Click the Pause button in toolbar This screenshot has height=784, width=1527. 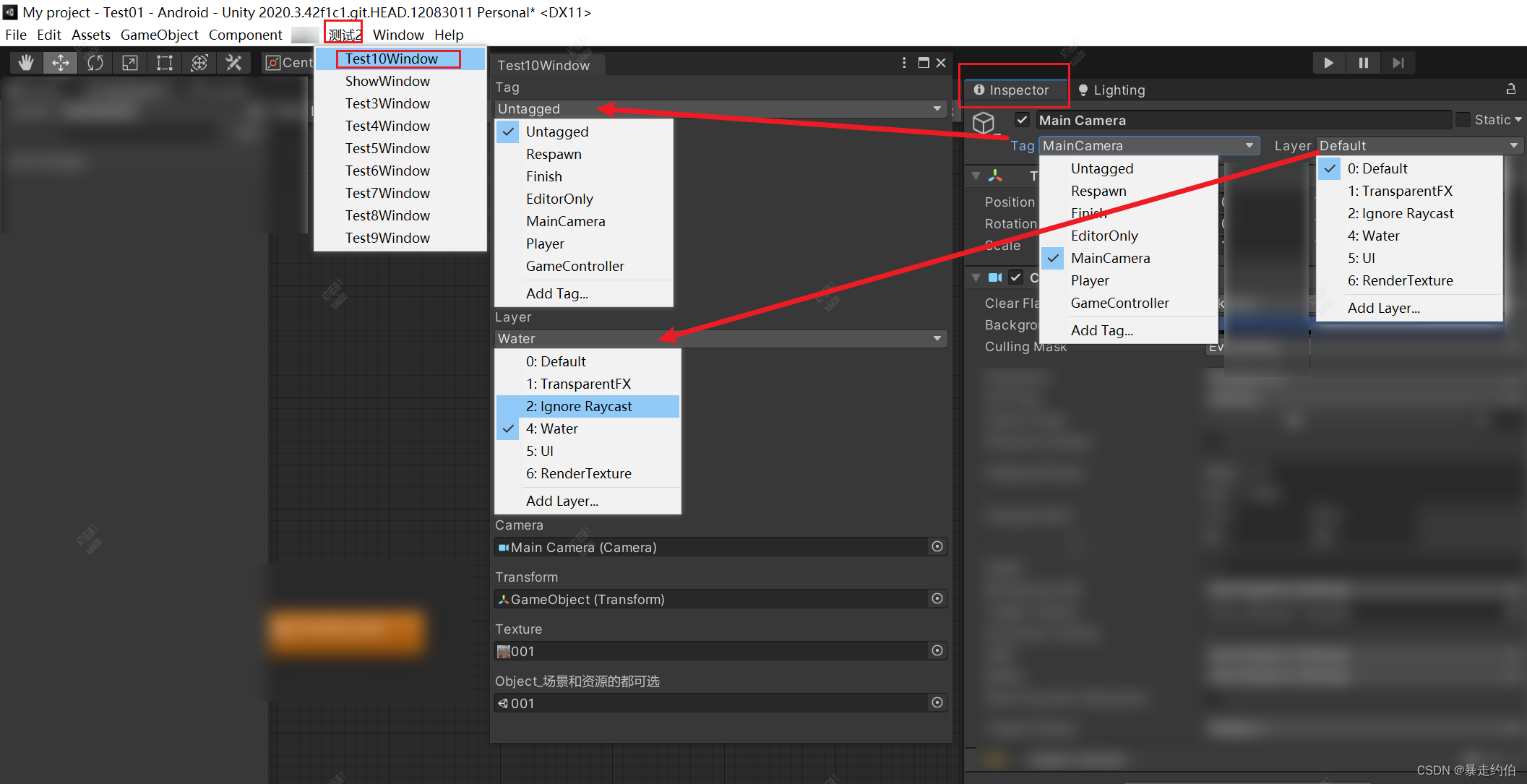click(x=1362, y=63)
